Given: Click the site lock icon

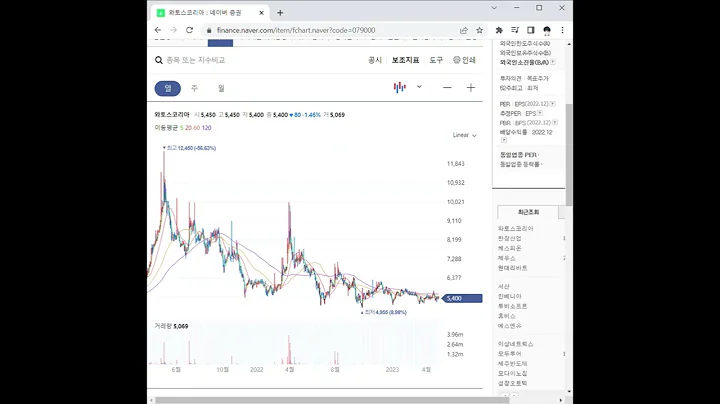Looking at the screenshot, I should click(209, 30).
